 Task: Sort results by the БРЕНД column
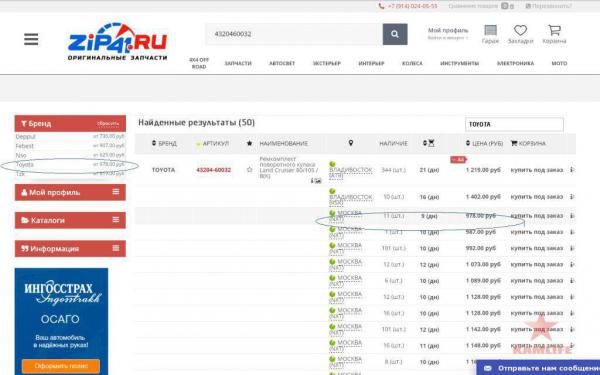(x=164, y=143)
